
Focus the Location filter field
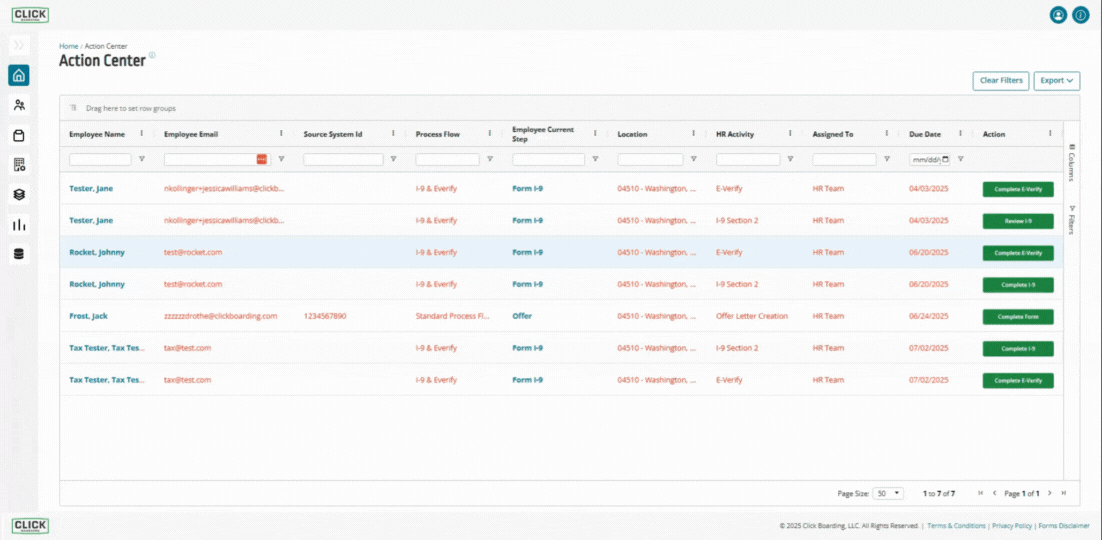pyautogui.click(x=650, y=160)
